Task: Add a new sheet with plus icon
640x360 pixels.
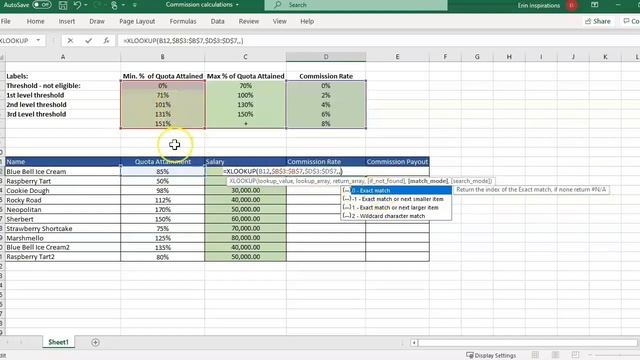Action: tap(95, 342)
